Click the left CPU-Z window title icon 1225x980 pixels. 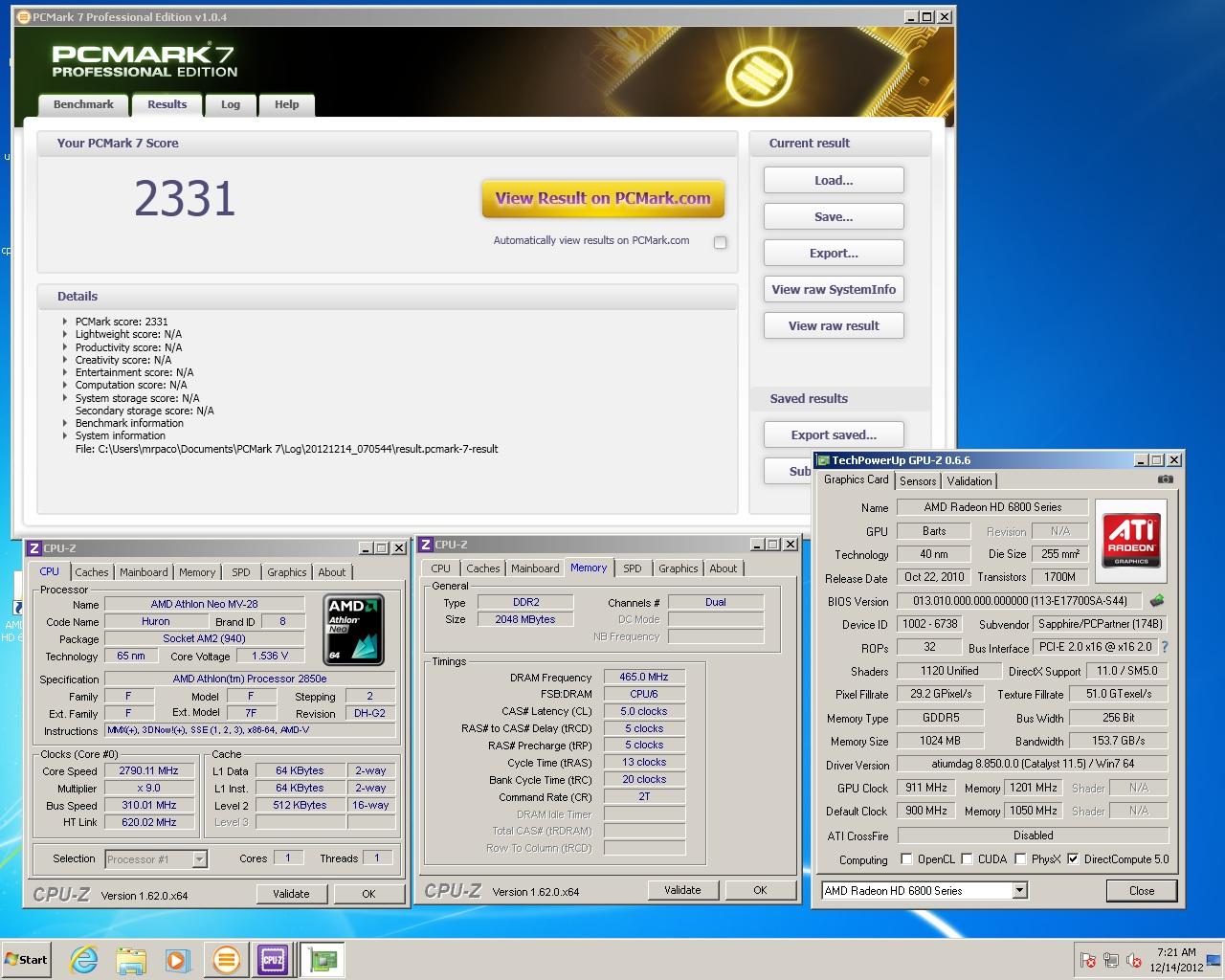(33, 548)
